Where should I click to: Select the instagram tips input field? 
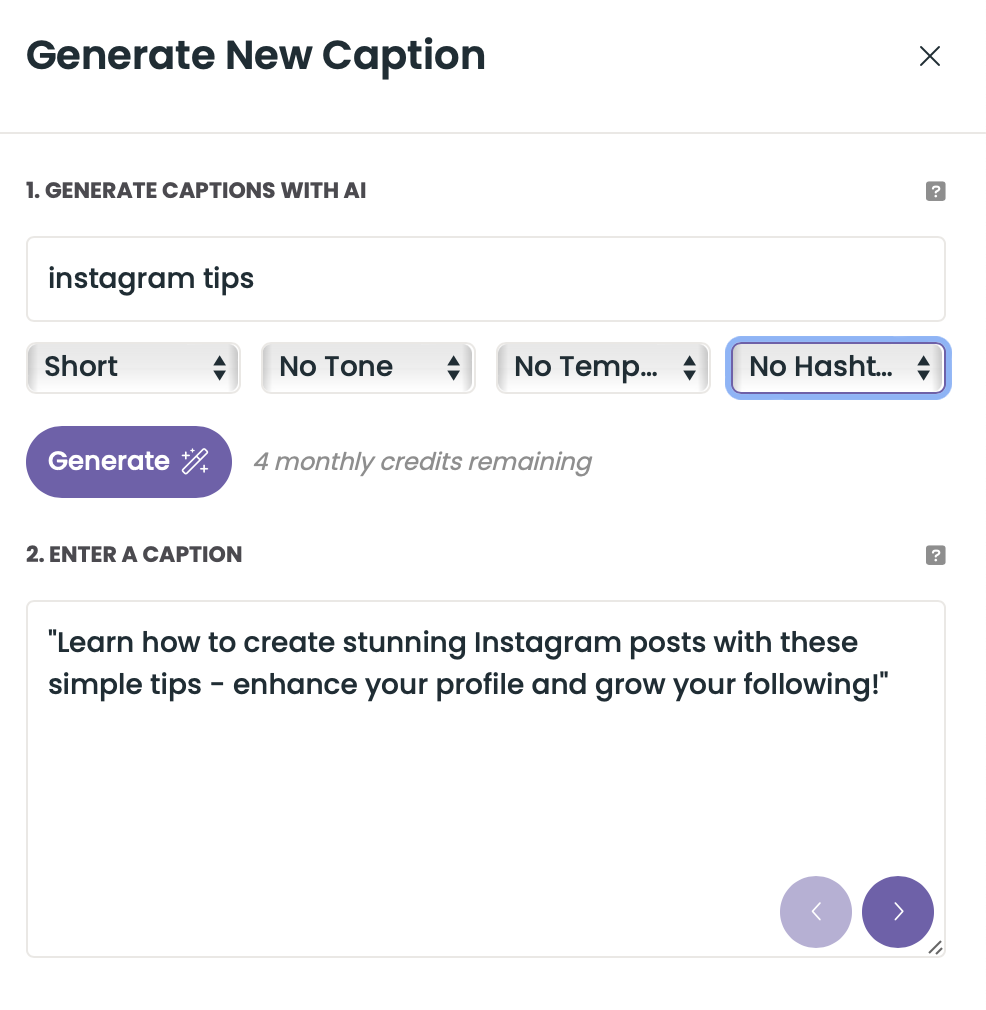click(x=486, y=278)
